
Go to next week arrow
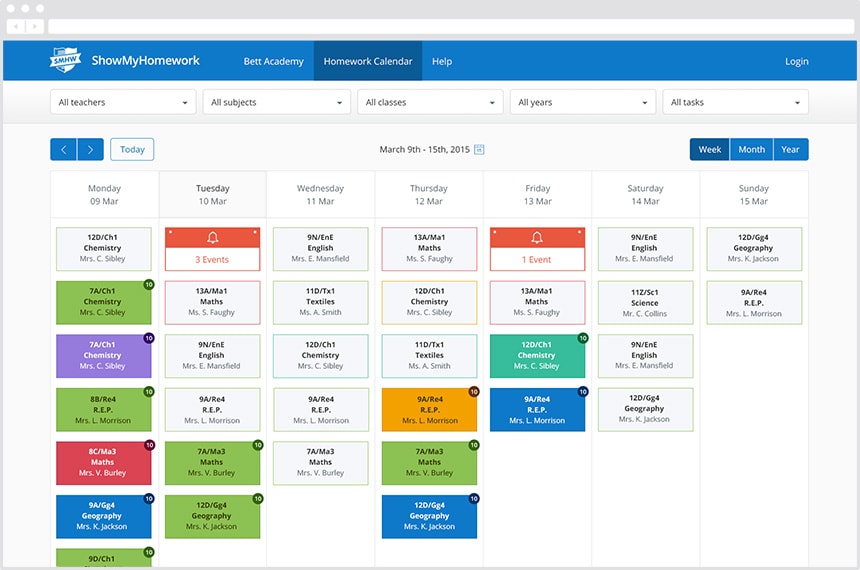click(90, 149)
